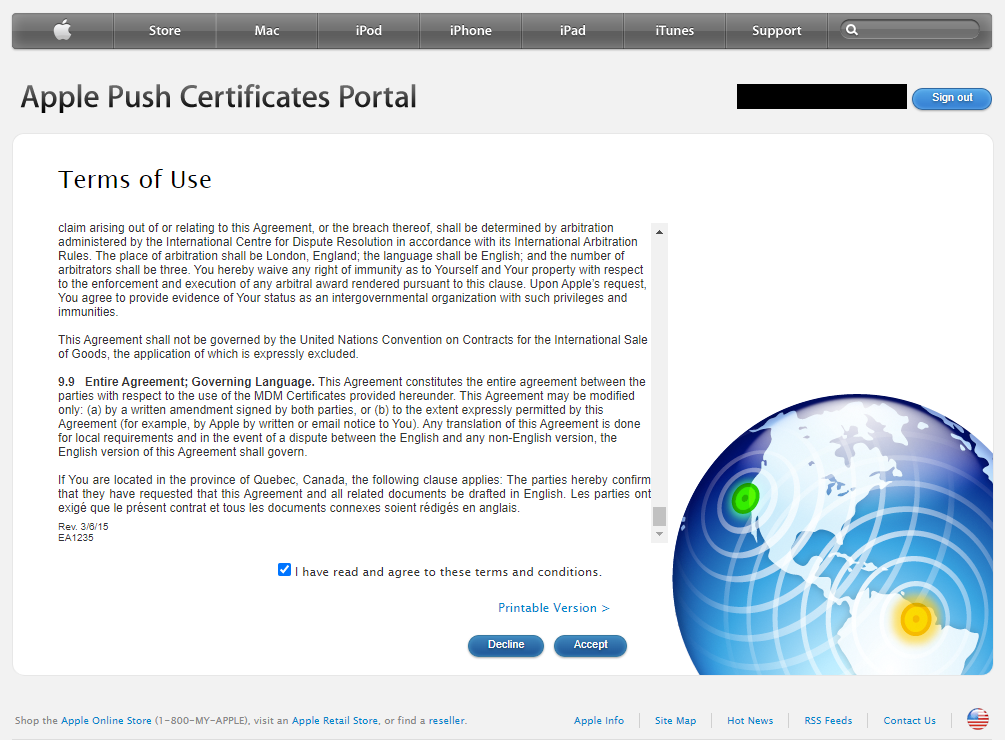Click the 'Terms of Use' heading
The height and width of the screenshot is (740, 1005).
tap(135, 179)
